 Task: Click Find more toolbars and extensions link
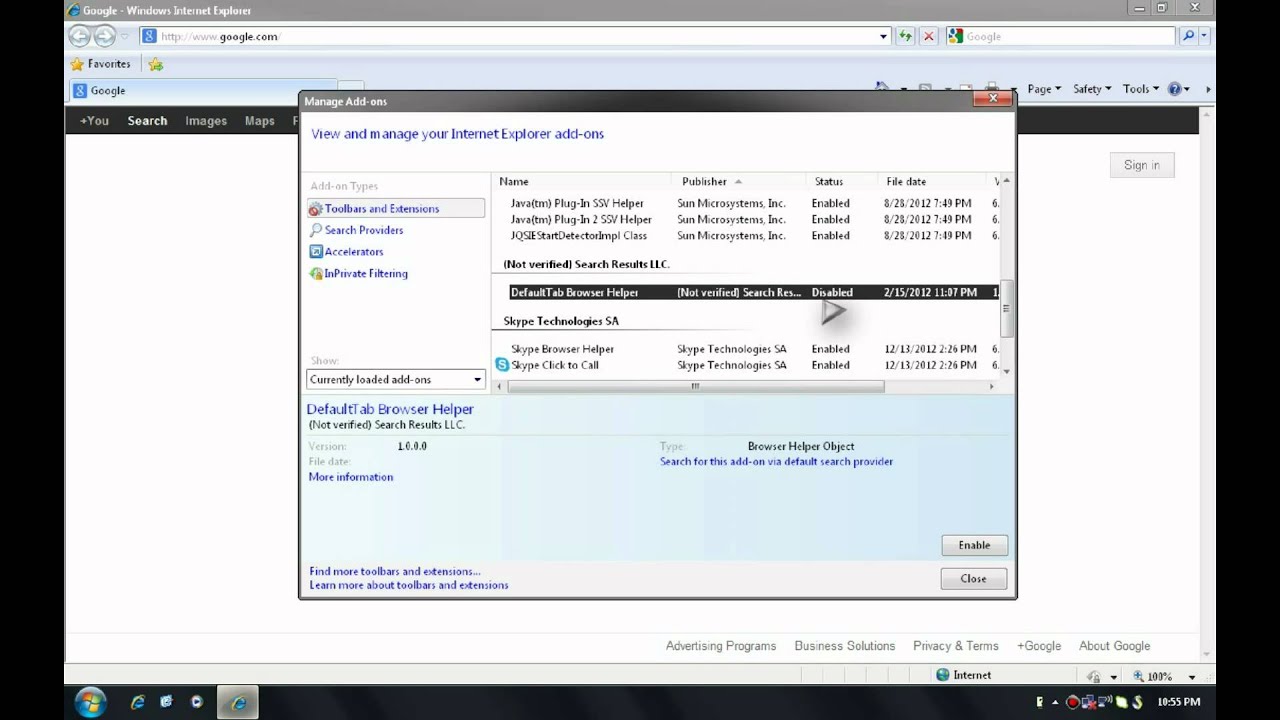394,571
